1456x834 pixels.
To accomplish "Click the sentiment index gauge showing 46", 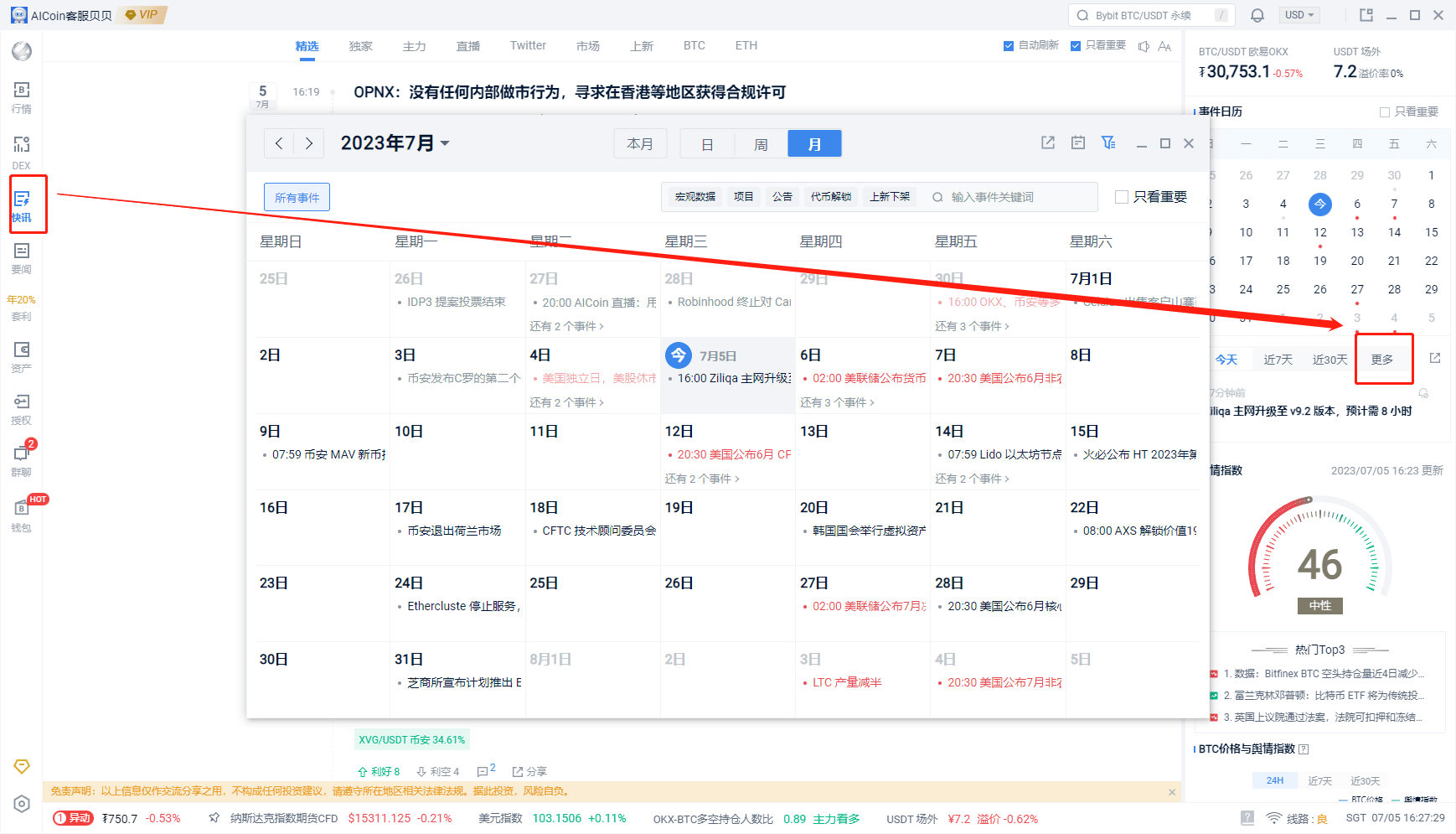I will pos(1320,555).
